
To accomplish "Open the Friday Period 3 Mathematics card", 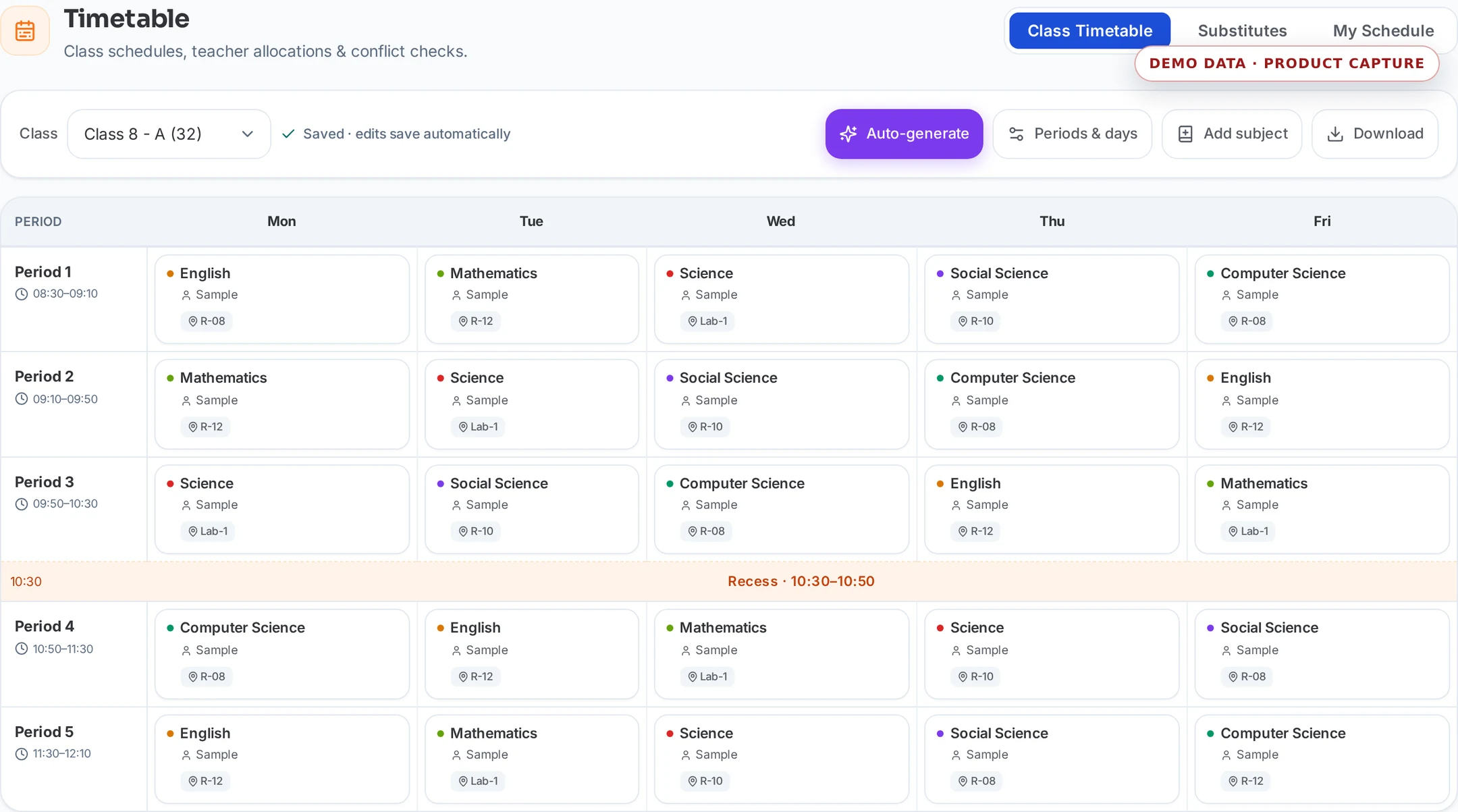I will [1322, 509].
